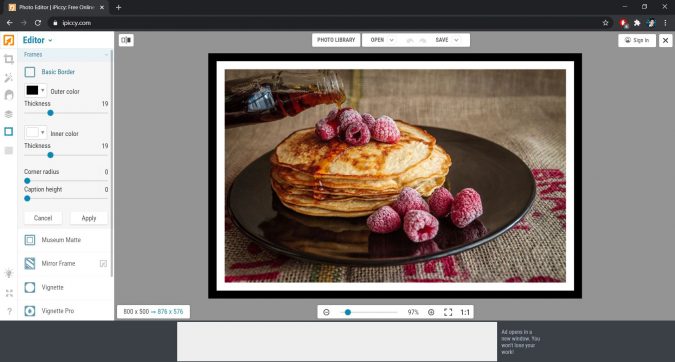The height and width of the screenshot is (362, 675).
Task: Go back with browser back arrow
Action: [9, 23]
